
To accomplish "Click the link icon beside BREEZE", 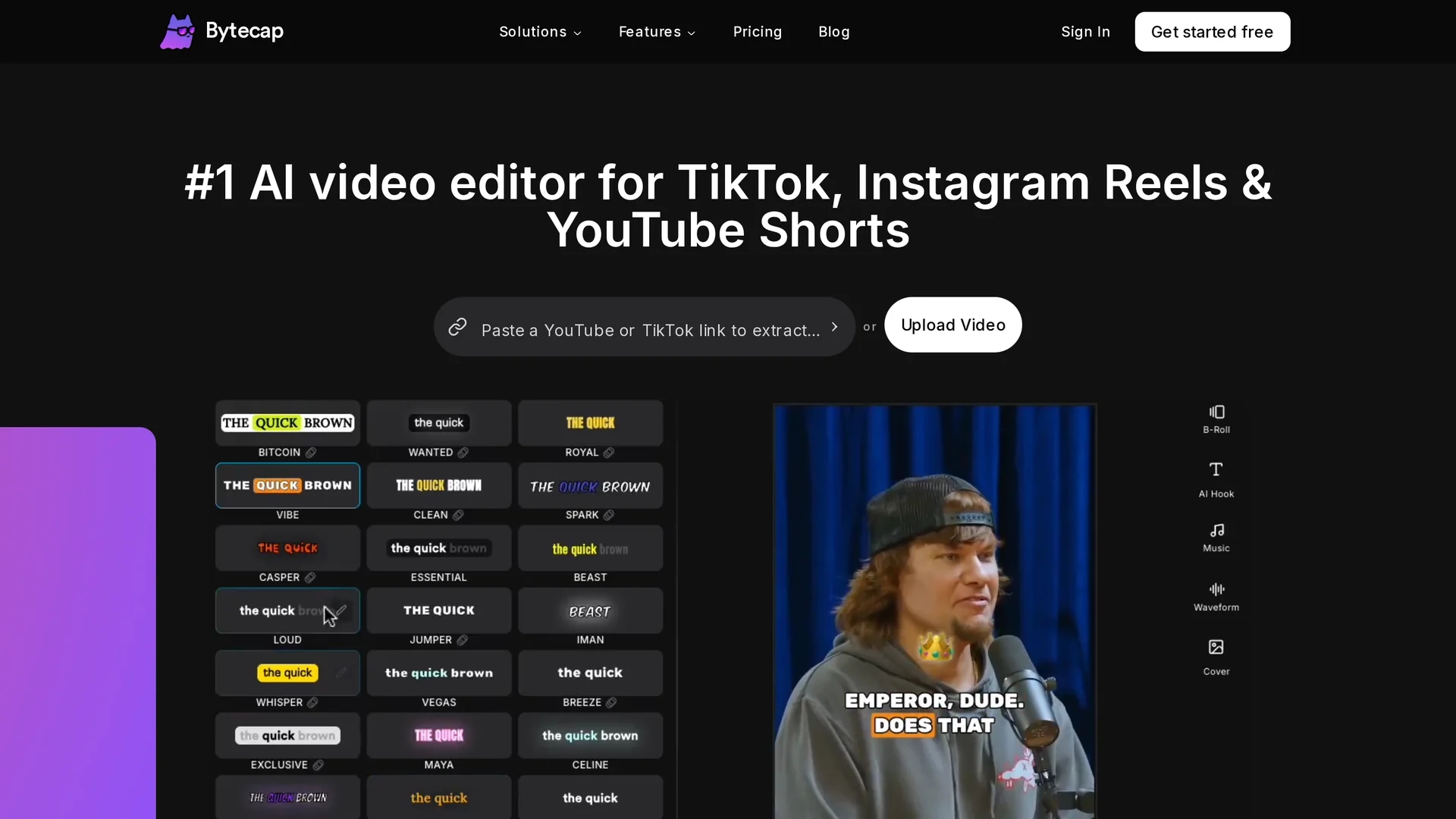I will 611,703.
